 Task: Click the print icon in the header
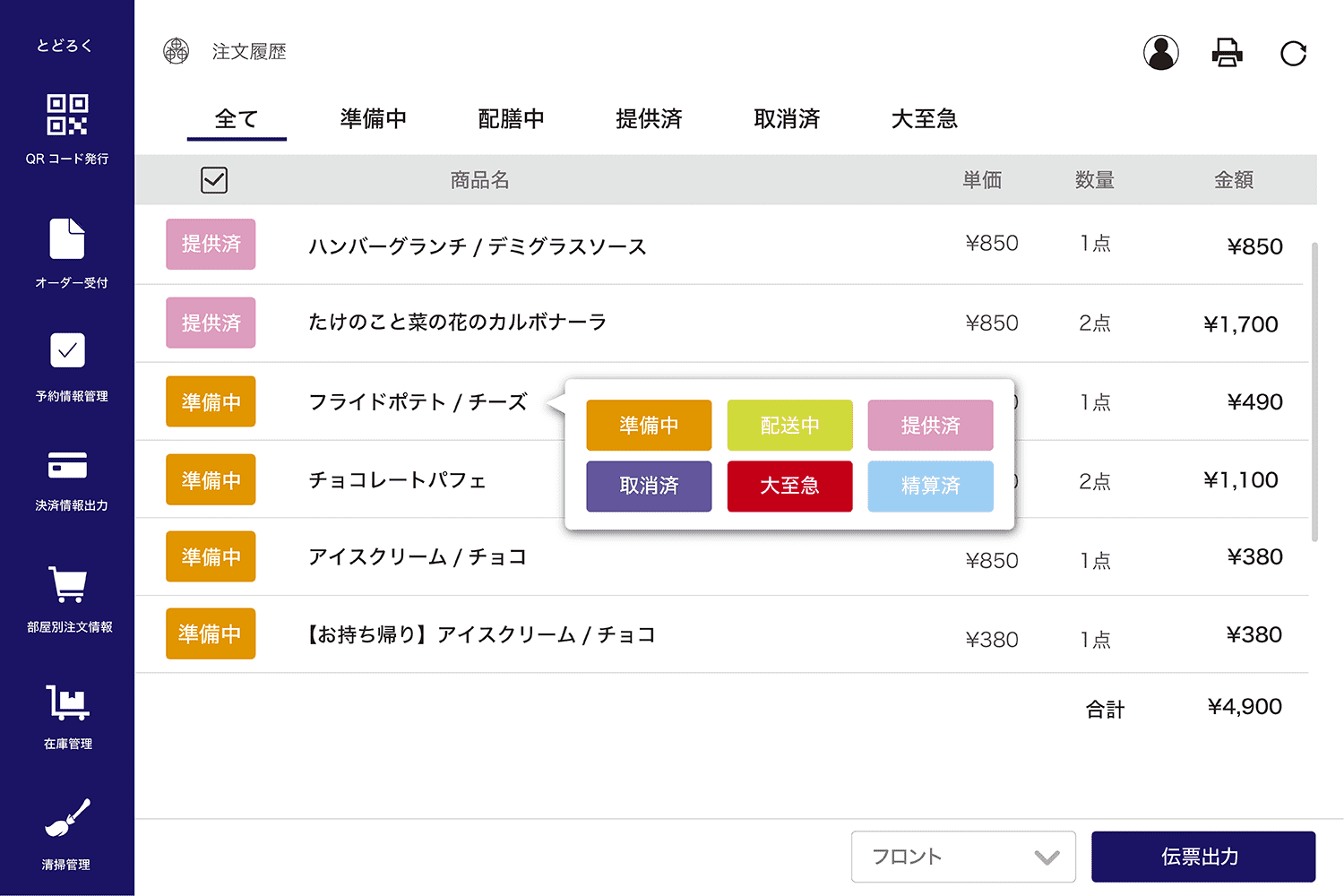[x=1227, y=53]
